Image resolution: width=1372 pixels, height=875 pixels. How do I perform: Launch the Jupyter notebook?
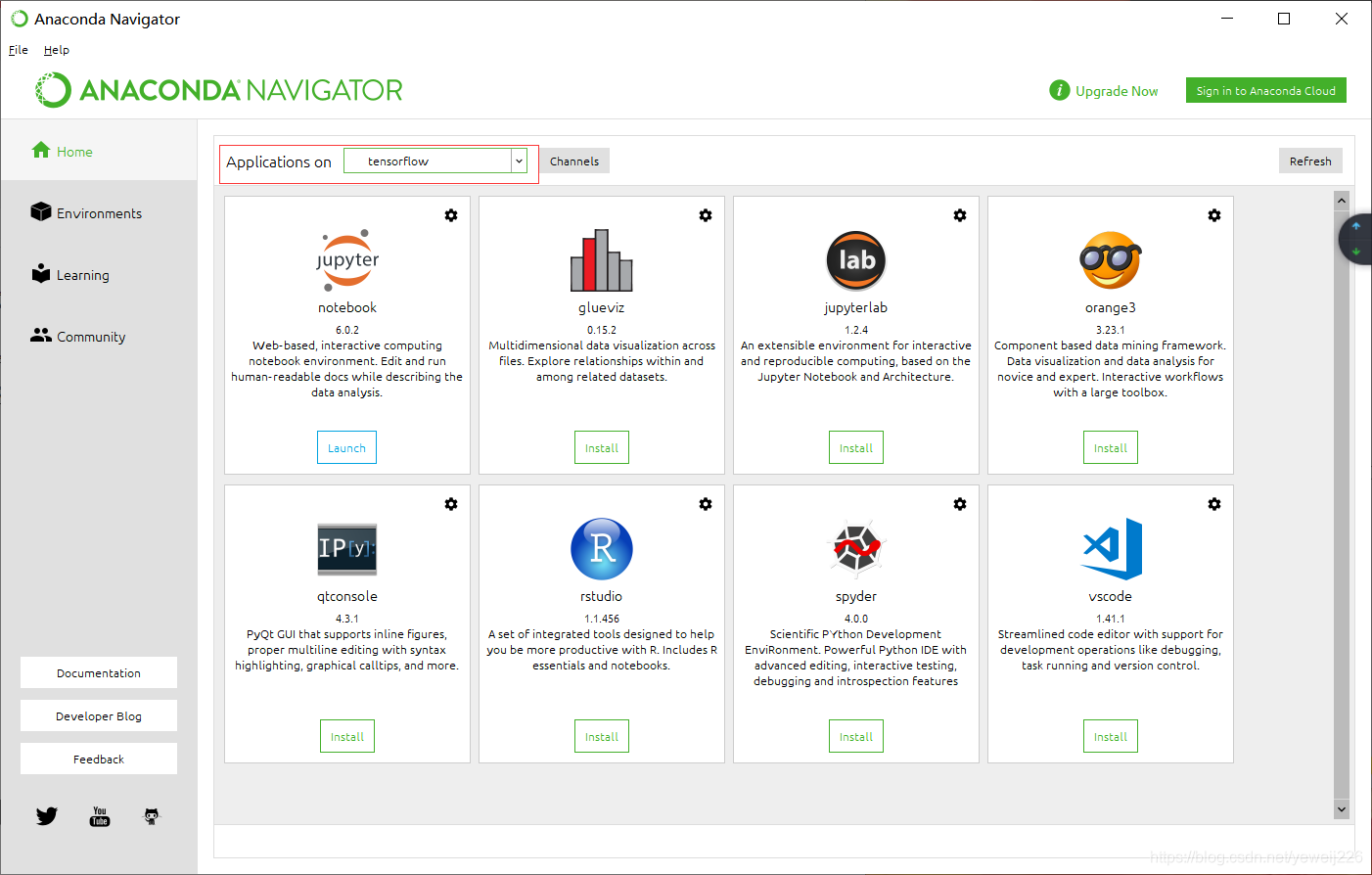coord(347,447)
